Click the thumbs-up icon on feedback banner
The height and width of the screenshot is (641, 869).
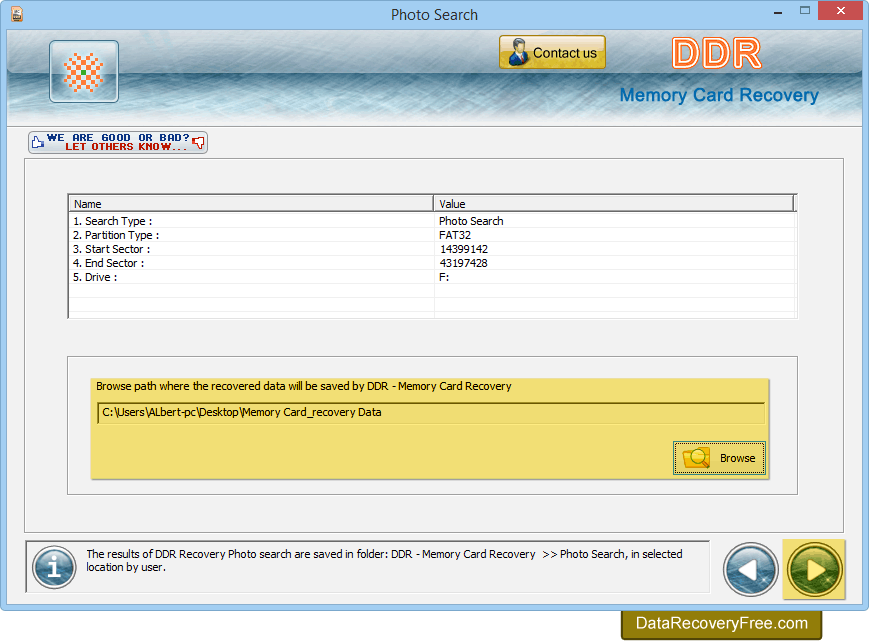[38, 142]
